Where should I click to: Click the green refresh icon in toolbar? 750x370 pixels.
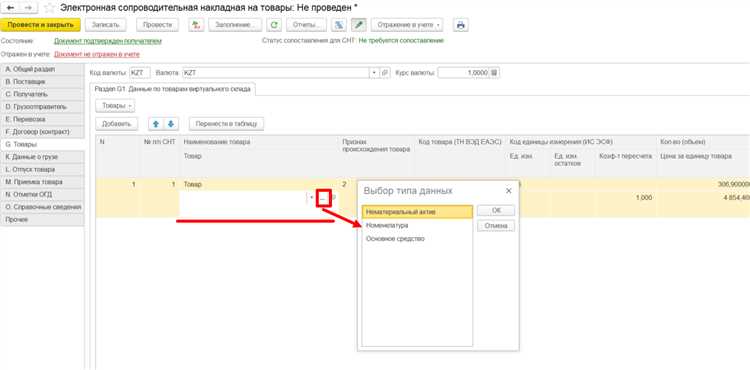[x=274, y=25]
